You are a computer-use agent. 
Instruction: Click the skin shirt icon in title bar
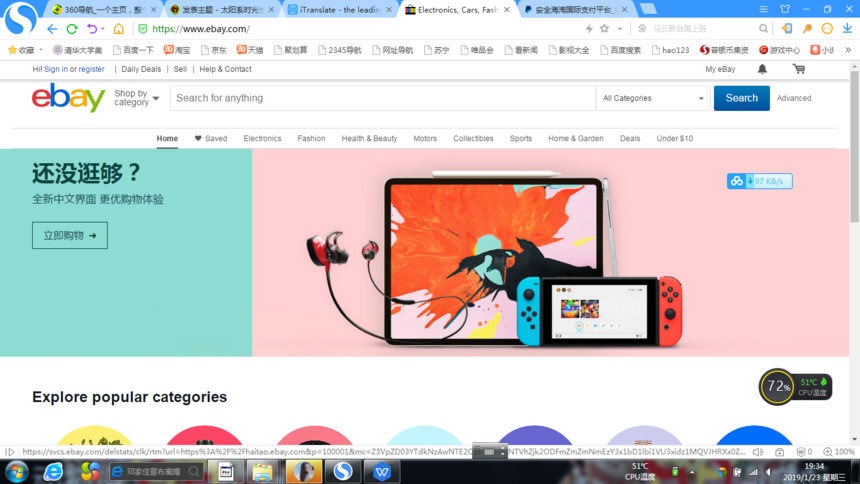[x=785, y=9]
